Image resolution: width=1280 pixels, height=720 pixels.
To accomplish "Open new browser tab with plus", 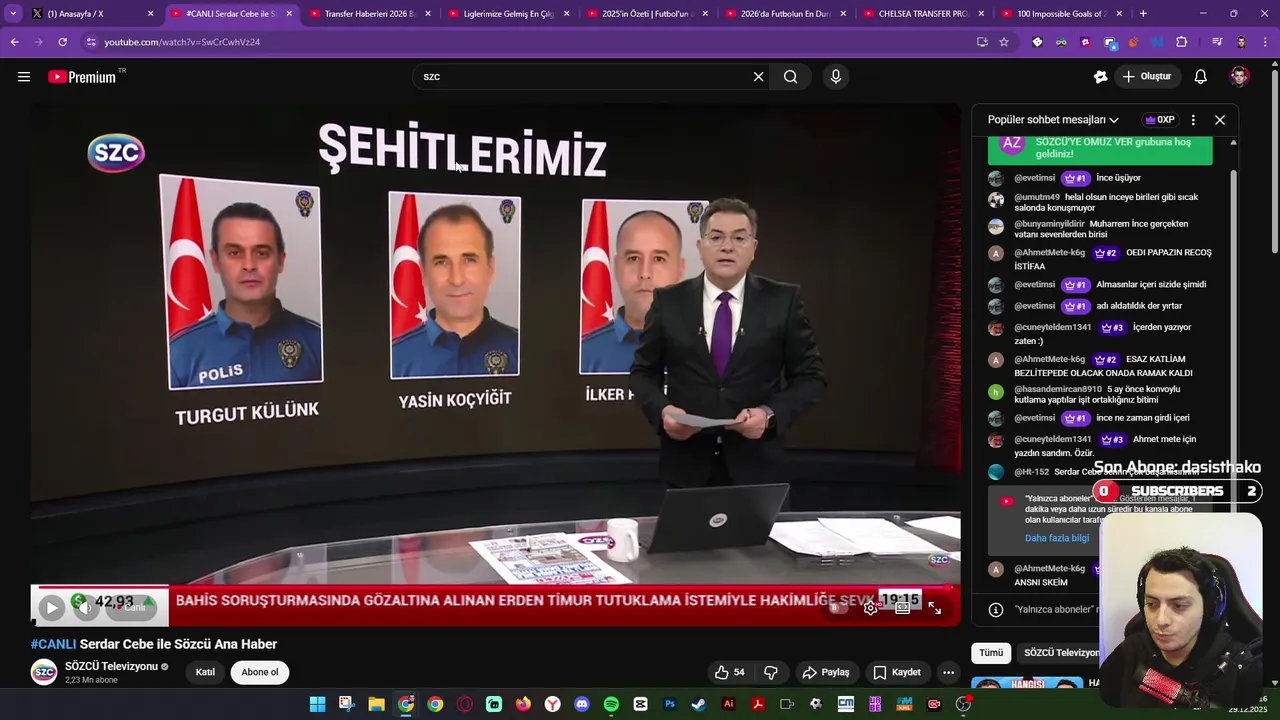I will 1143,14.
